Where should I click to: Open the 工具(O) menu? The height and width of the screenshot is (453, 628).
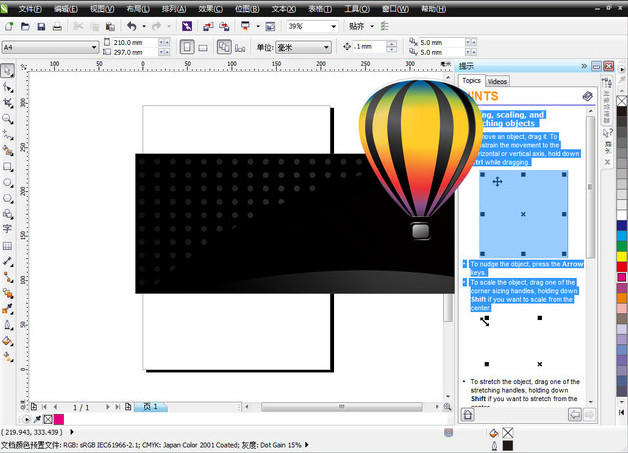pyautogui.click(x=357, y=9)
